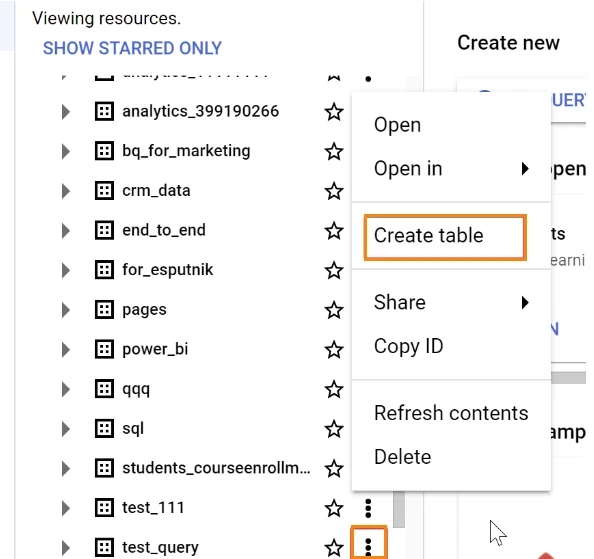Star the test_111 dataset
This screenshot has width=594, height=559.
click(334, 508)
